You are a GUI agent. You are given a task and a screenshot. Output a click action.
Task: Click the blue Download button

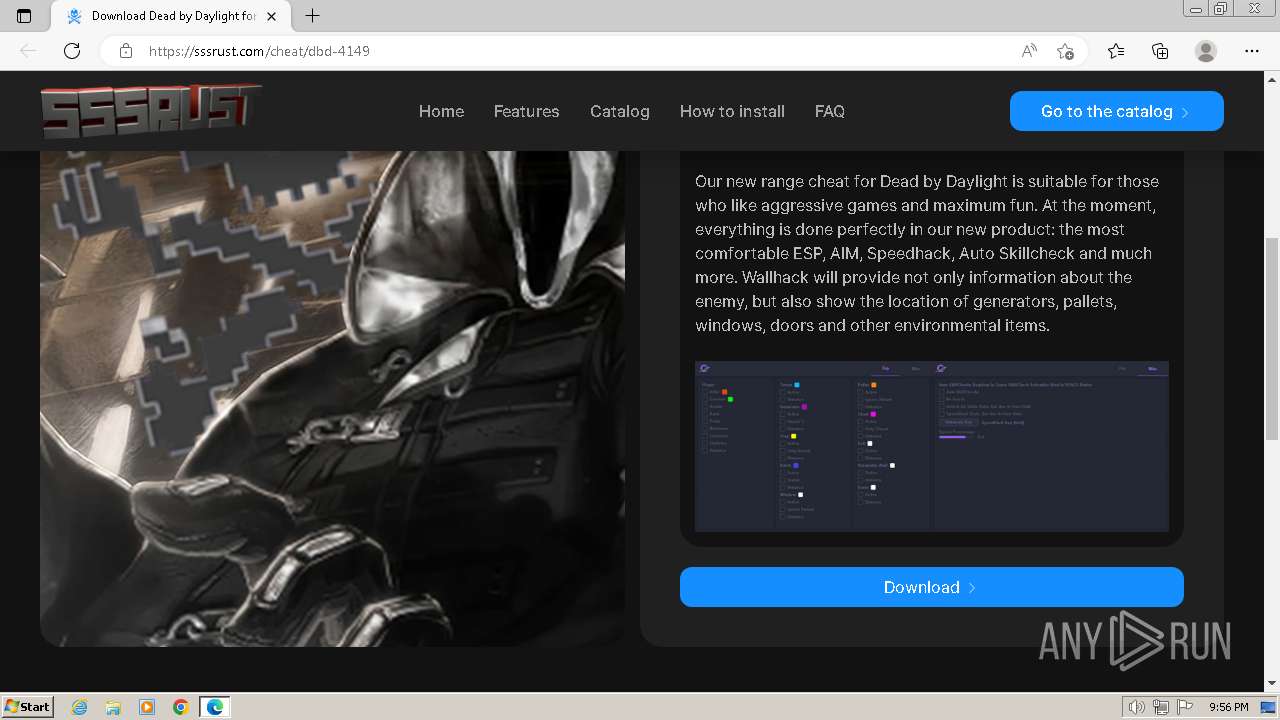[932, 587]
